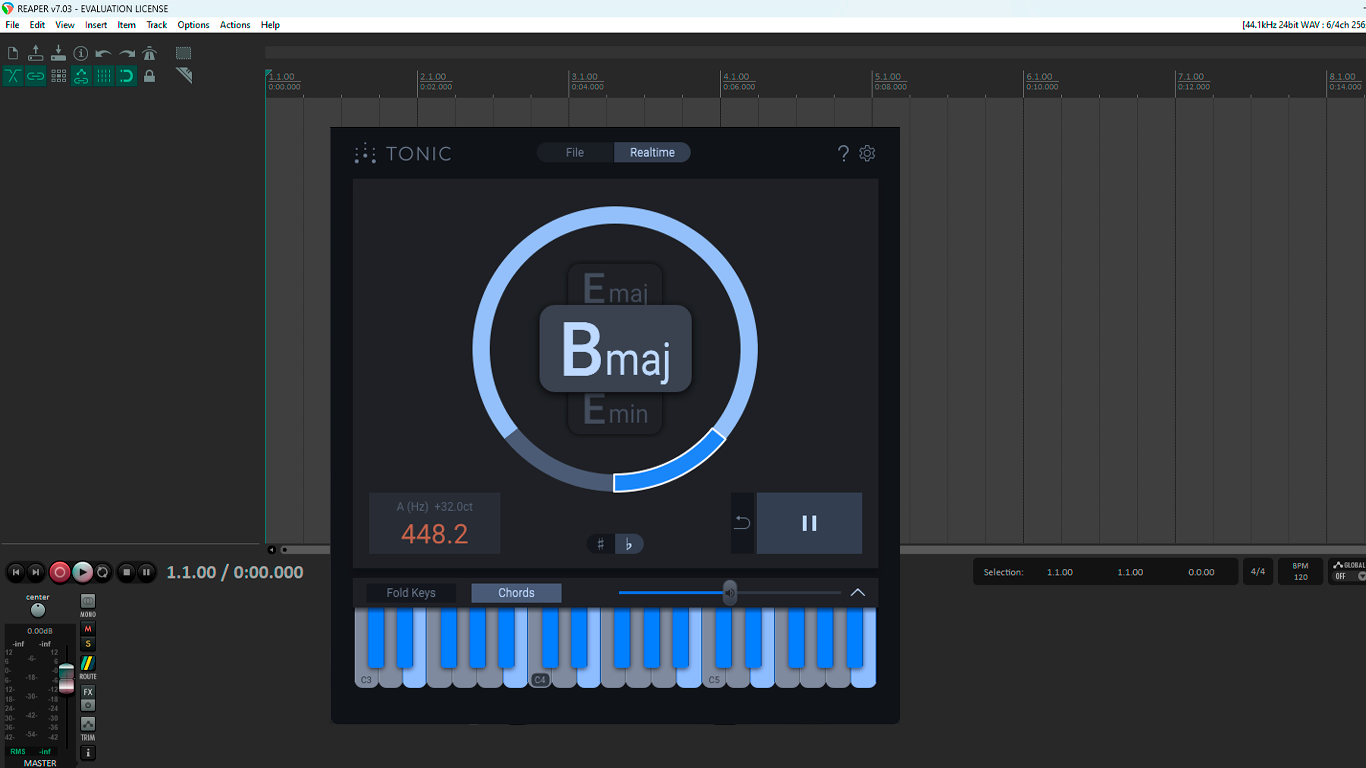Select flat notation toggle in Tonic
Image resolution: width=1366 pixels, height=768 pixels.
point(629,544)
